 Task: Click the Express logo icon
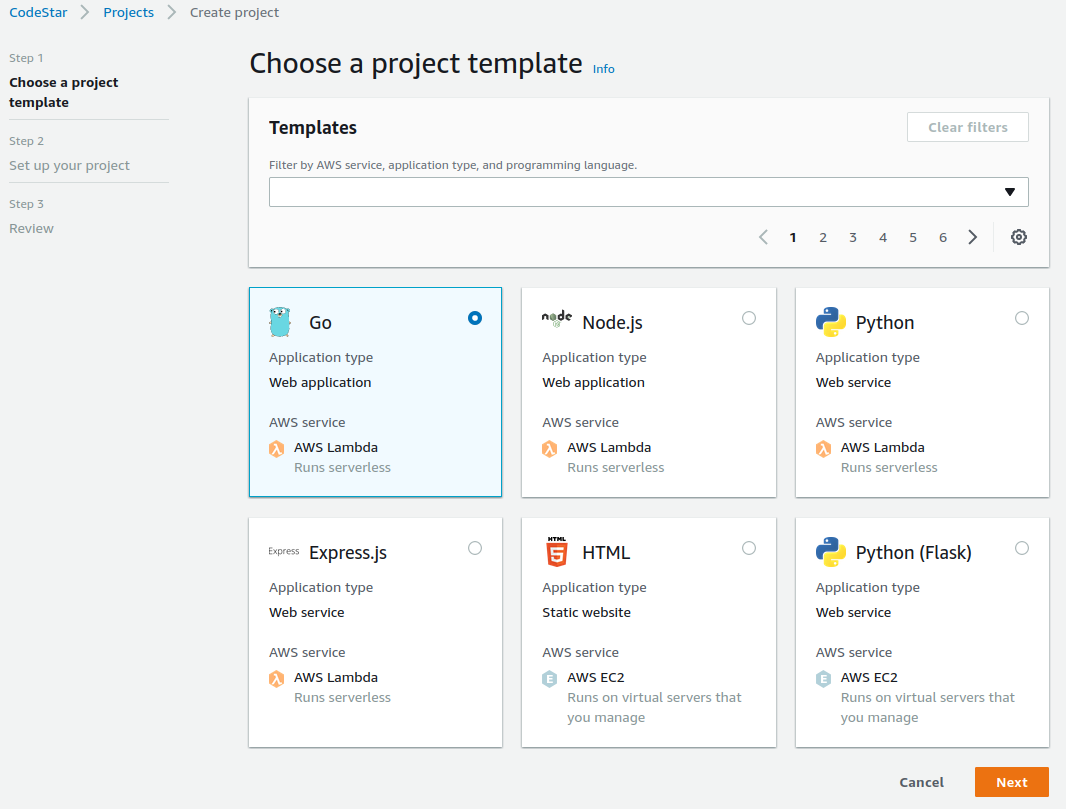[x=283, y=551]
